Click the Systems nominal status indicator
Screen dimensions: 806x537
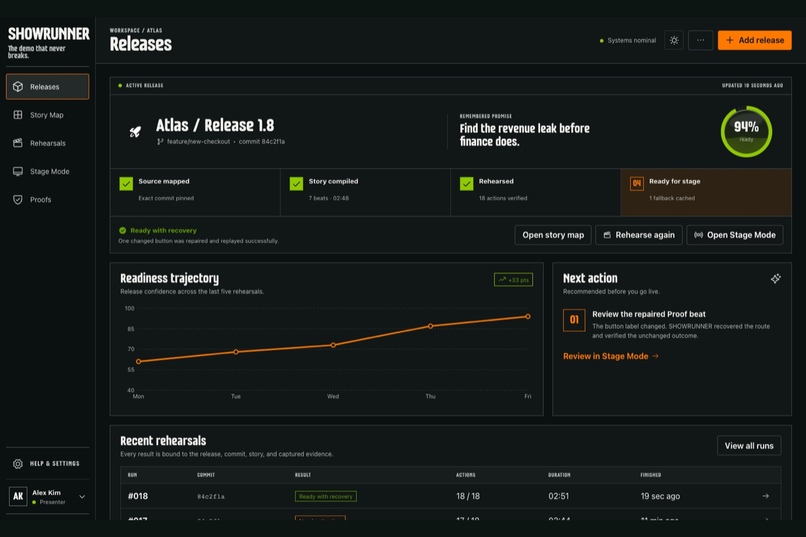(628, 40)
